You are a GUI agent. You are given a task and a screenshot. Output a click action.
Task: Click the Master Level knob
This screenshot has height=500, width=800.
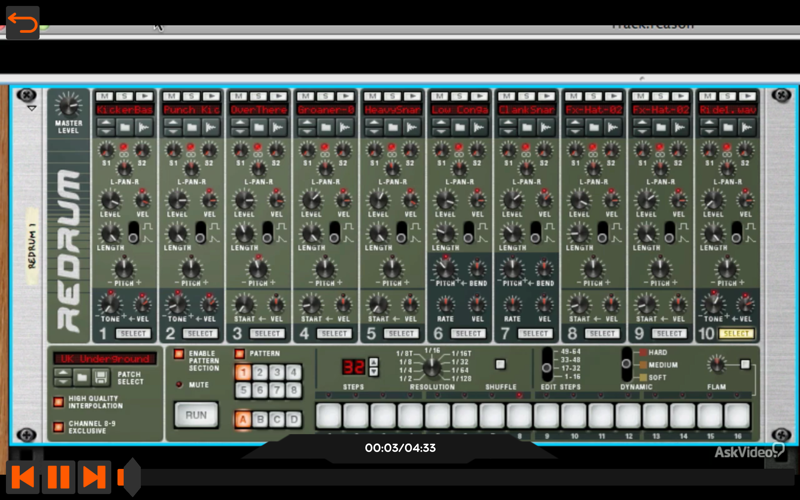point(68,105)
